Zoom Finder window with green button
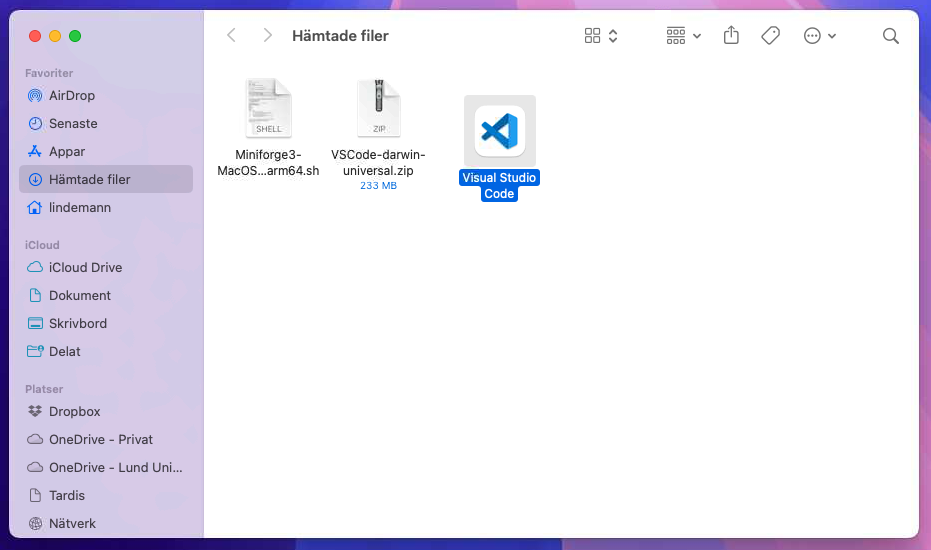Viewport: 931px width, 550px height. pyautogui.click(x=75, y=36)
